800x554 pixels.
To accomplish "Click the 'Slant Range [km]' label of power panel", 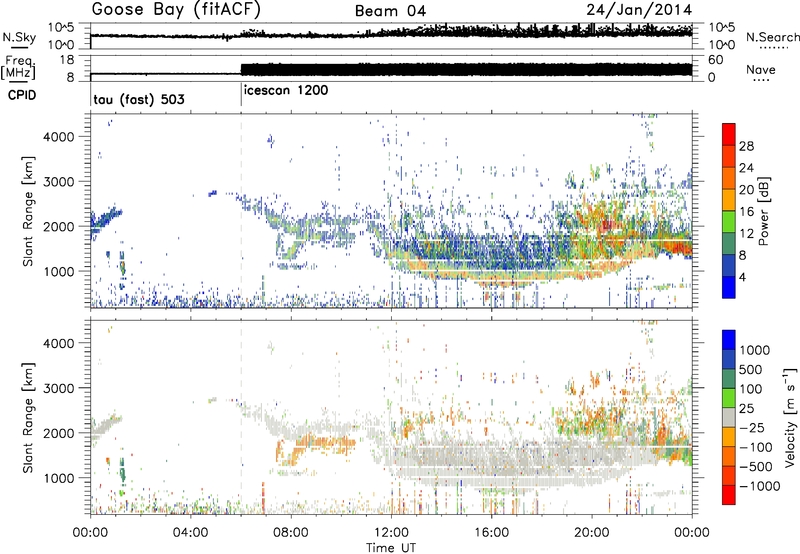I will click(x=28, y=211).
